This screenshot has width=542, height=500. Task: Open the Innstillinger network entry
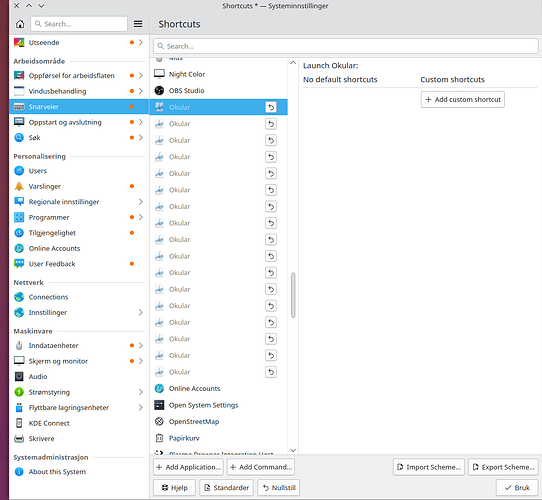click(79, 313)
